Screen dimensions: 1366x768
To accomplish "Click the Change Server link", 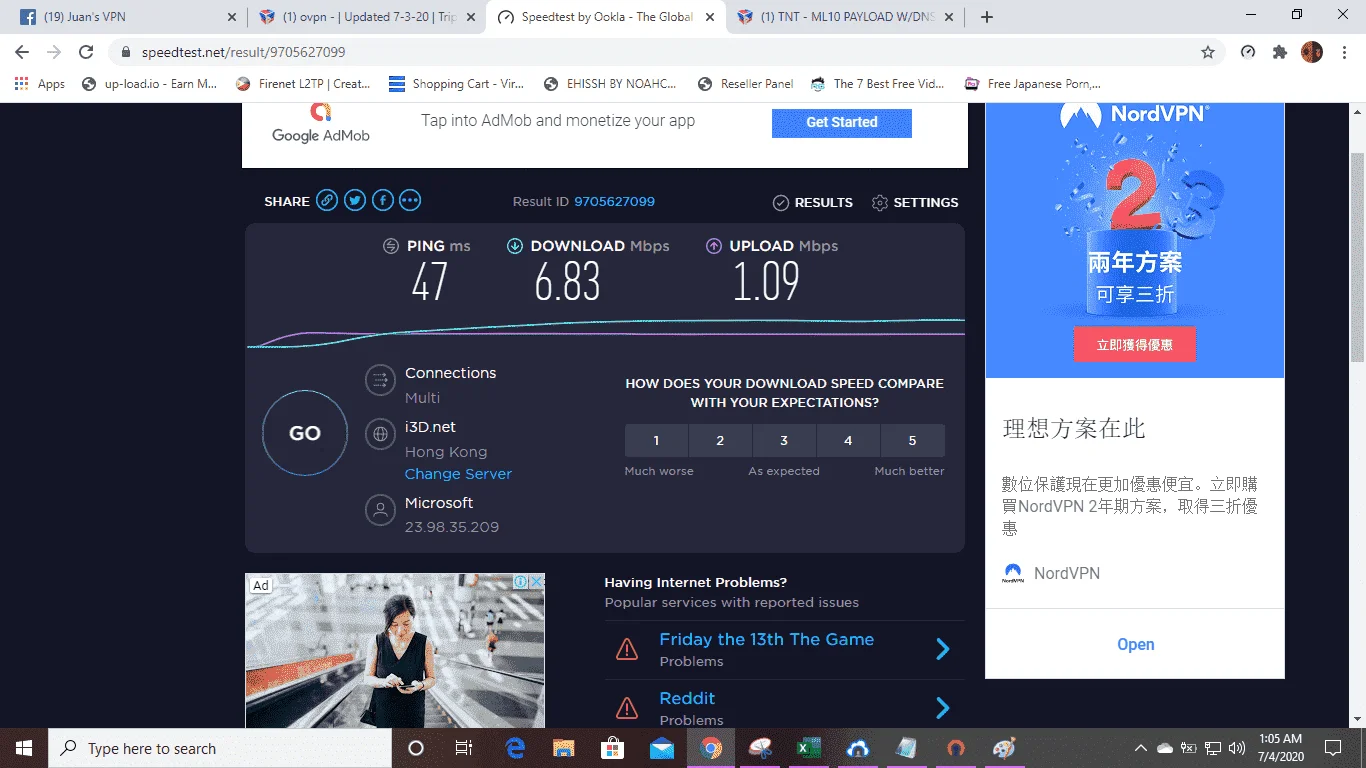I will tap(458, 474).
